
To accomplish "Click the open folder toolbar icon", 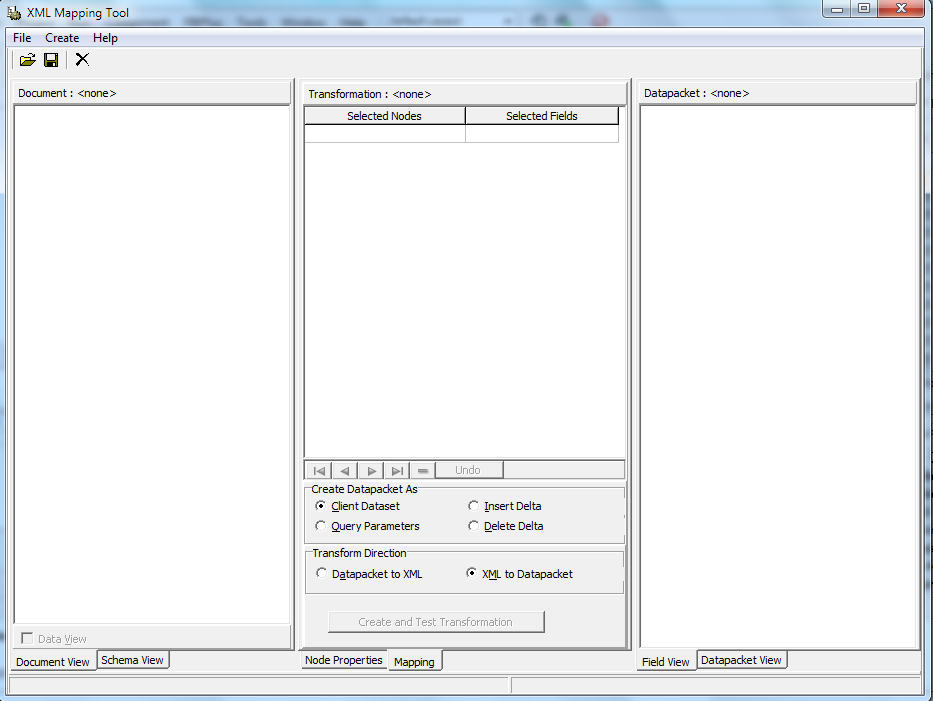I will [27, 60].
